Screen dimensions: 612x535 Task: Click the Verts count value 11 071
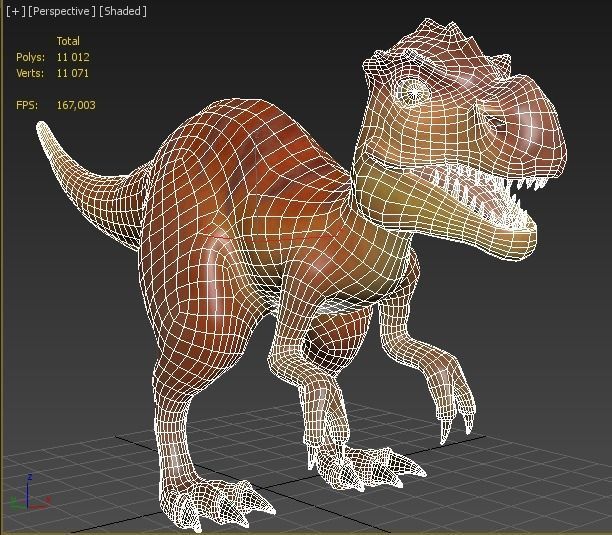click(73, 73)
